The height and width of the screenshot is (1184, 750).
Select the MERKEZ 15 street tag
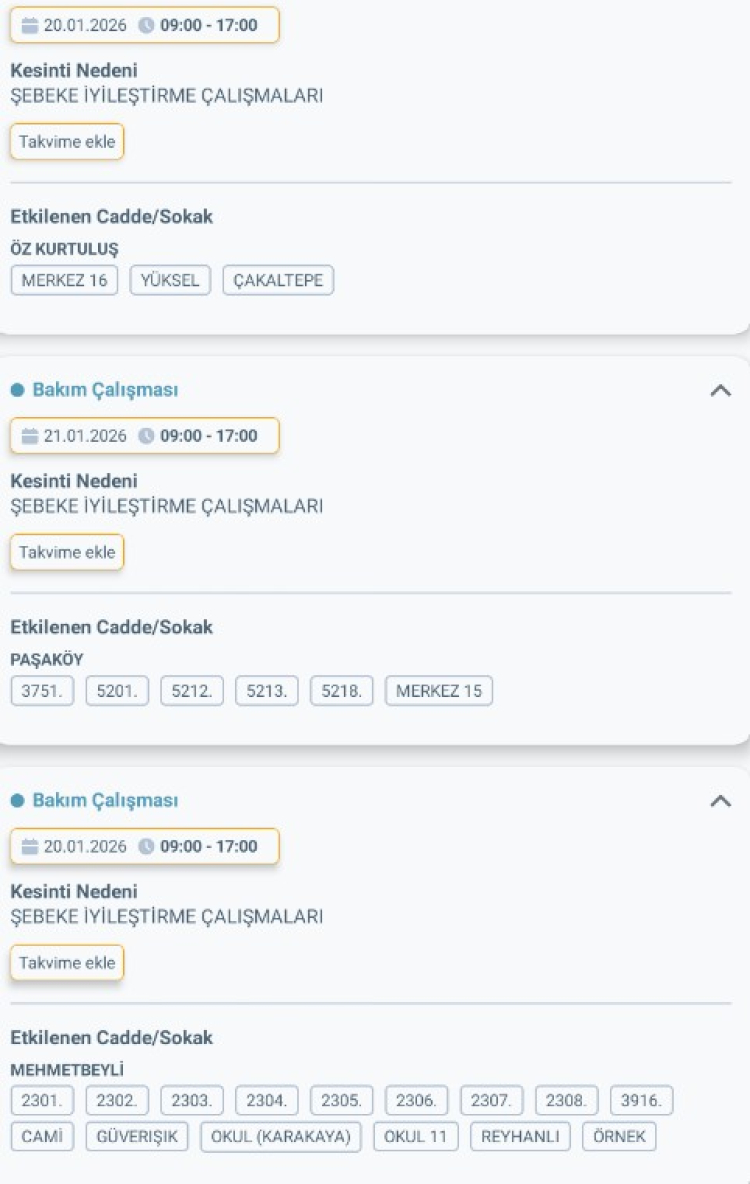pyautogui.click(x=438, y=690)
